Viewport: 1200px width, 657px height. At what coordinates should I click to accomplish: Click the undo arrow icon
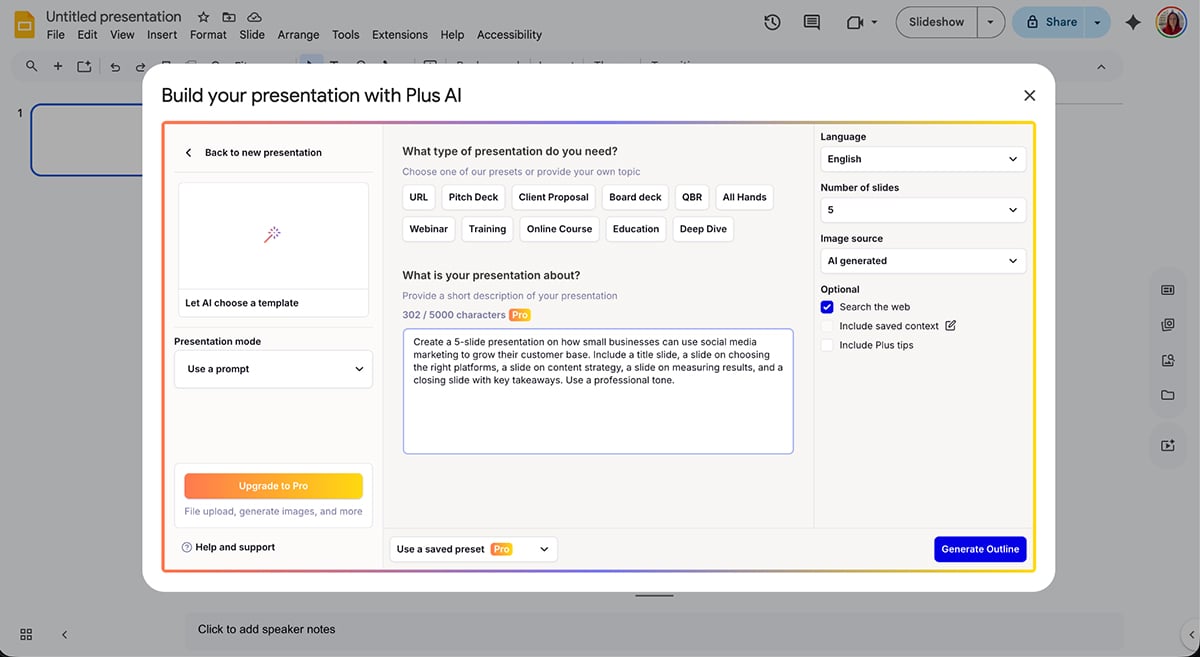pos(115,66)
